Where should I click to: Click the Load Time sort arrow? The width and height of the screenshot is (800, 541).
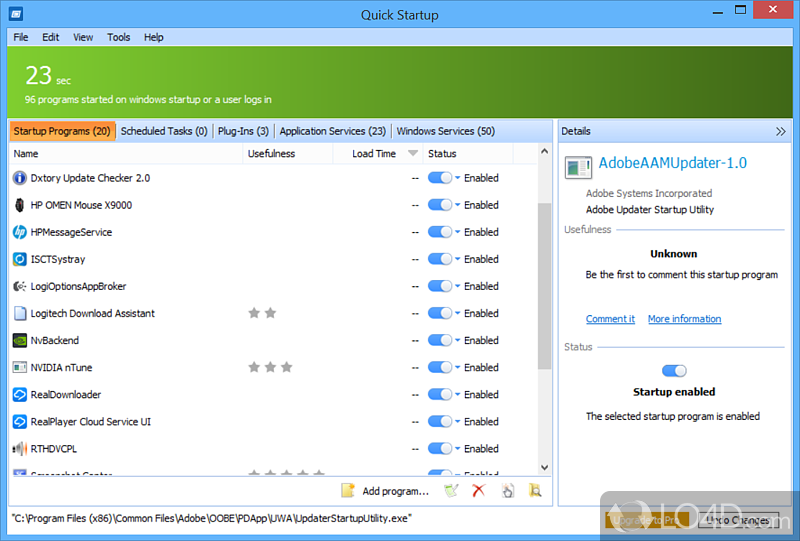pos(413,154)
